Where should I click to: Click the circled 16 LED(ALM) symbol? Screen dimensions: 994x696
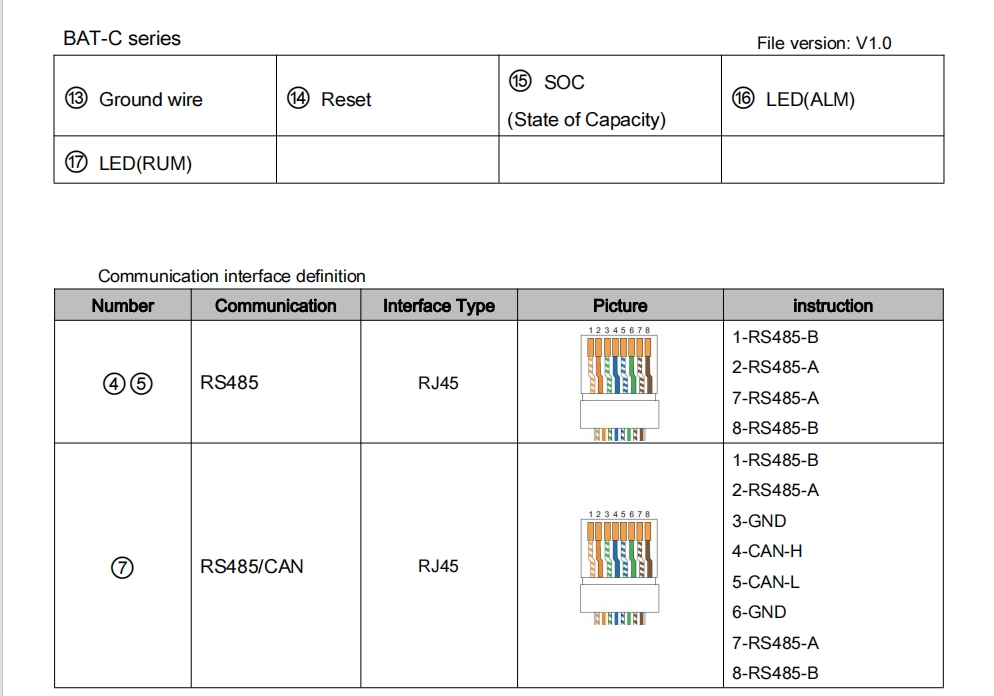(x=743, y=99)
